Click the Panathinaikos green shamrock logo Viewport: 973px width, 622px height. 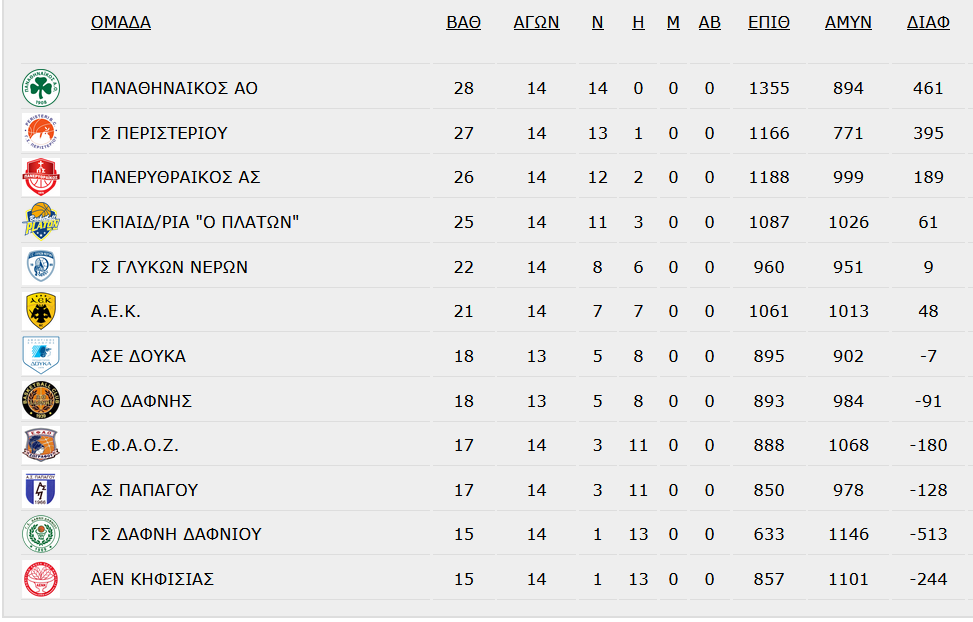(x=41, y=88)
